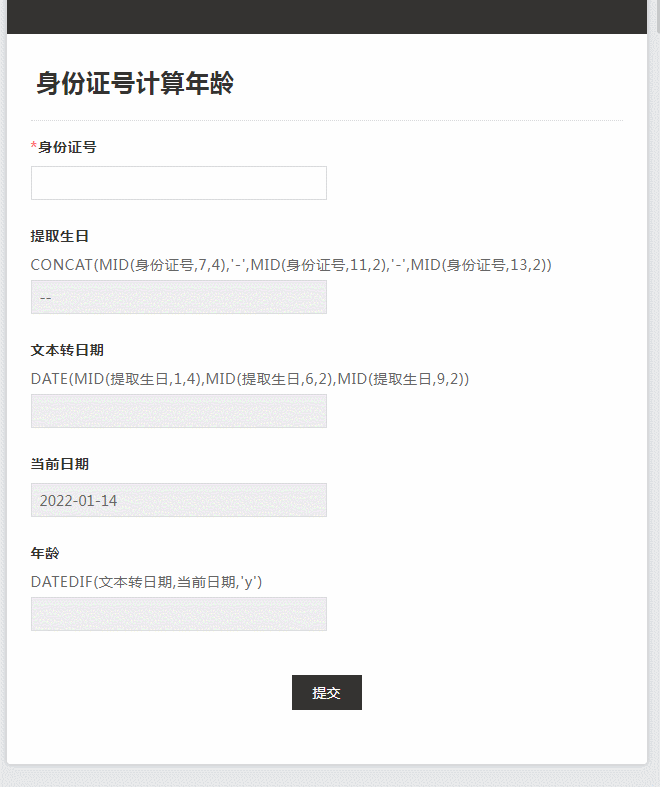
Task: Click the 提取生日 field showing '--'
Action: click(x=178, y=297)
